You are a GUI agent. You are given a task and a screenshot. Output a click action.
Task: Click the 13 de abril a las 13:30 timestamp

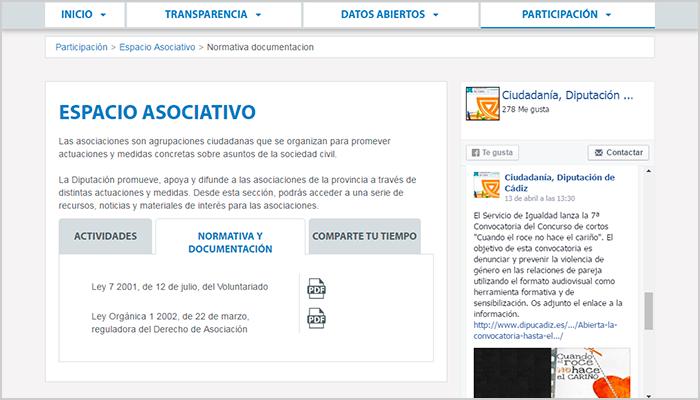(540, 198)
